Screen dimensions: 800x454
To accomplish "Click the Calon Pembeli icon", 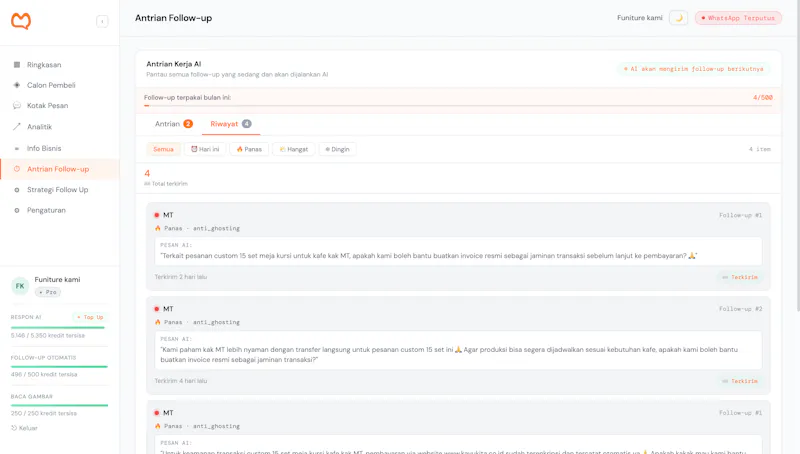I will pyautogui.click(x=17, y=85).
